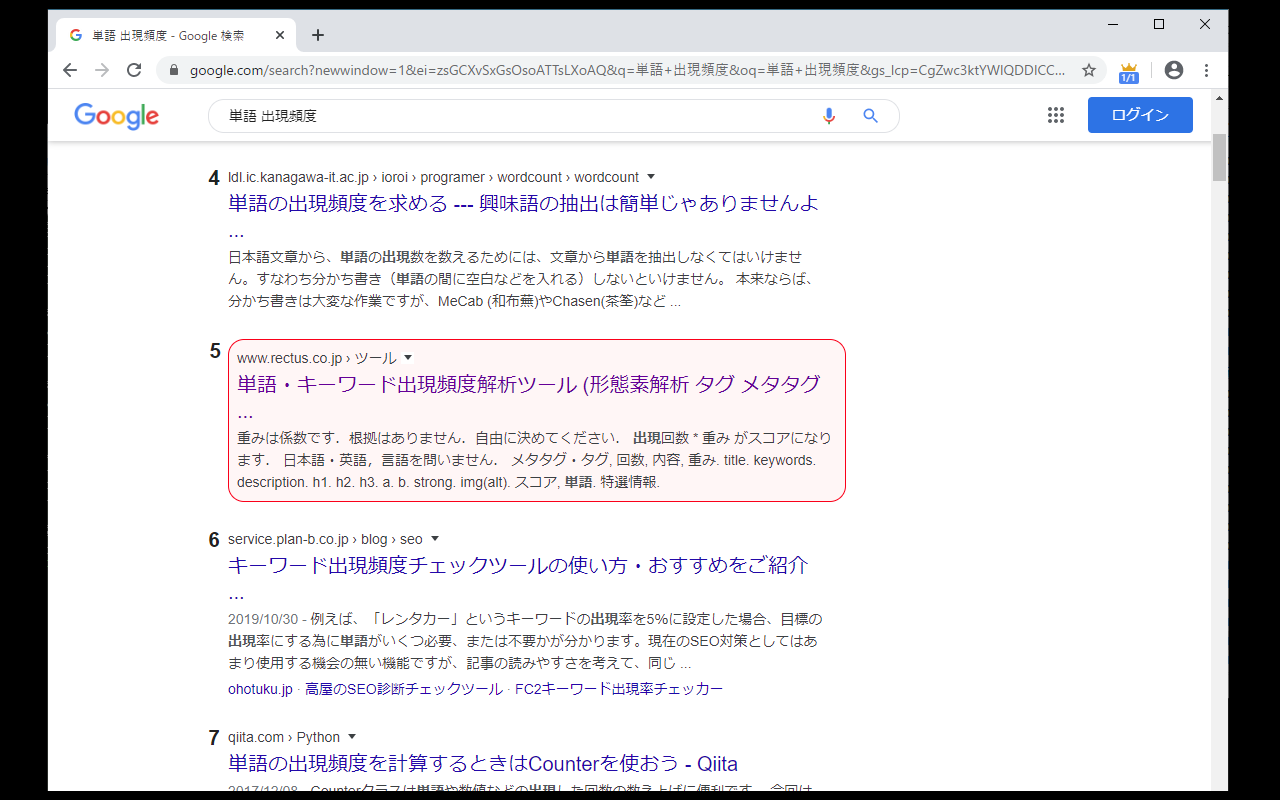Expand the dropdown arrow beside qiita.com › Python
Viewport: 1280px width, 800px height.
coord(352,737)
